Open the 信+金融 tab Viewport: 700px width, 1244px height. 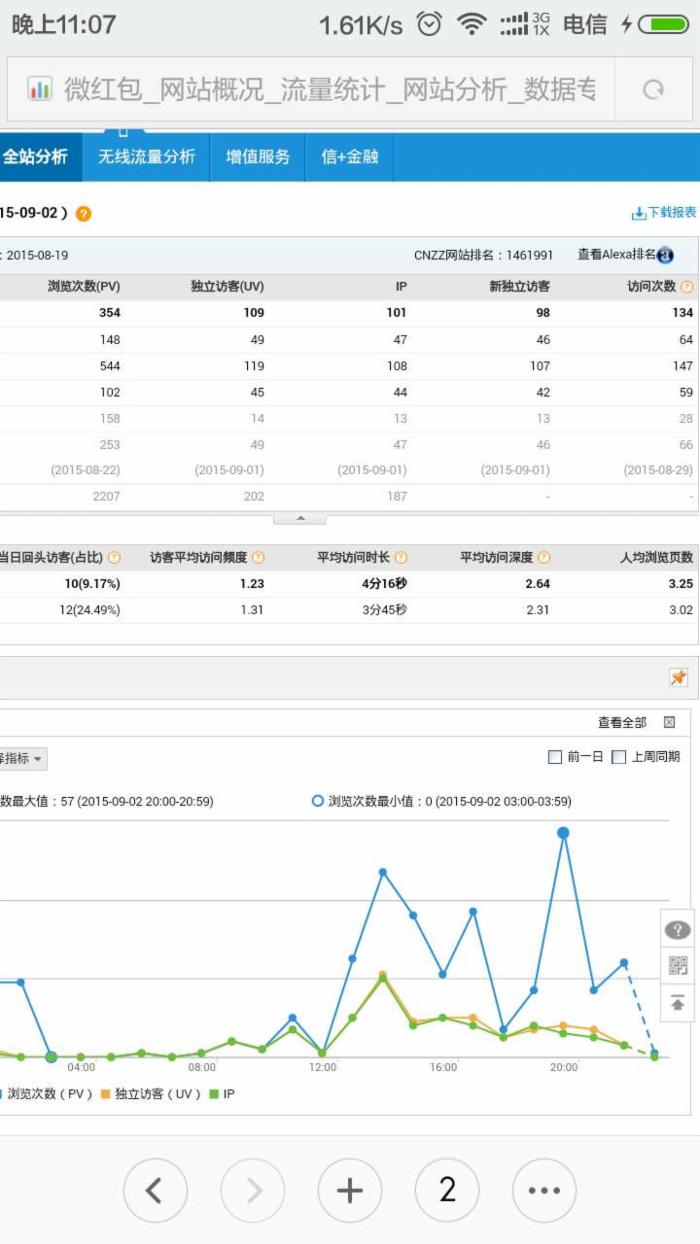pyautogui.click(x=350, y=157)
